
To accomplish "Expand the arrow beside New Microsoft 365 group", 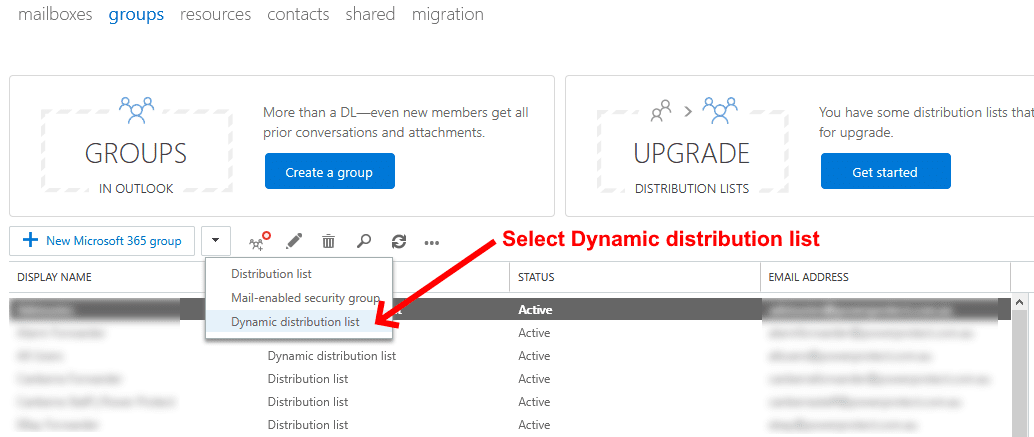I will click(x=217, y=241).
